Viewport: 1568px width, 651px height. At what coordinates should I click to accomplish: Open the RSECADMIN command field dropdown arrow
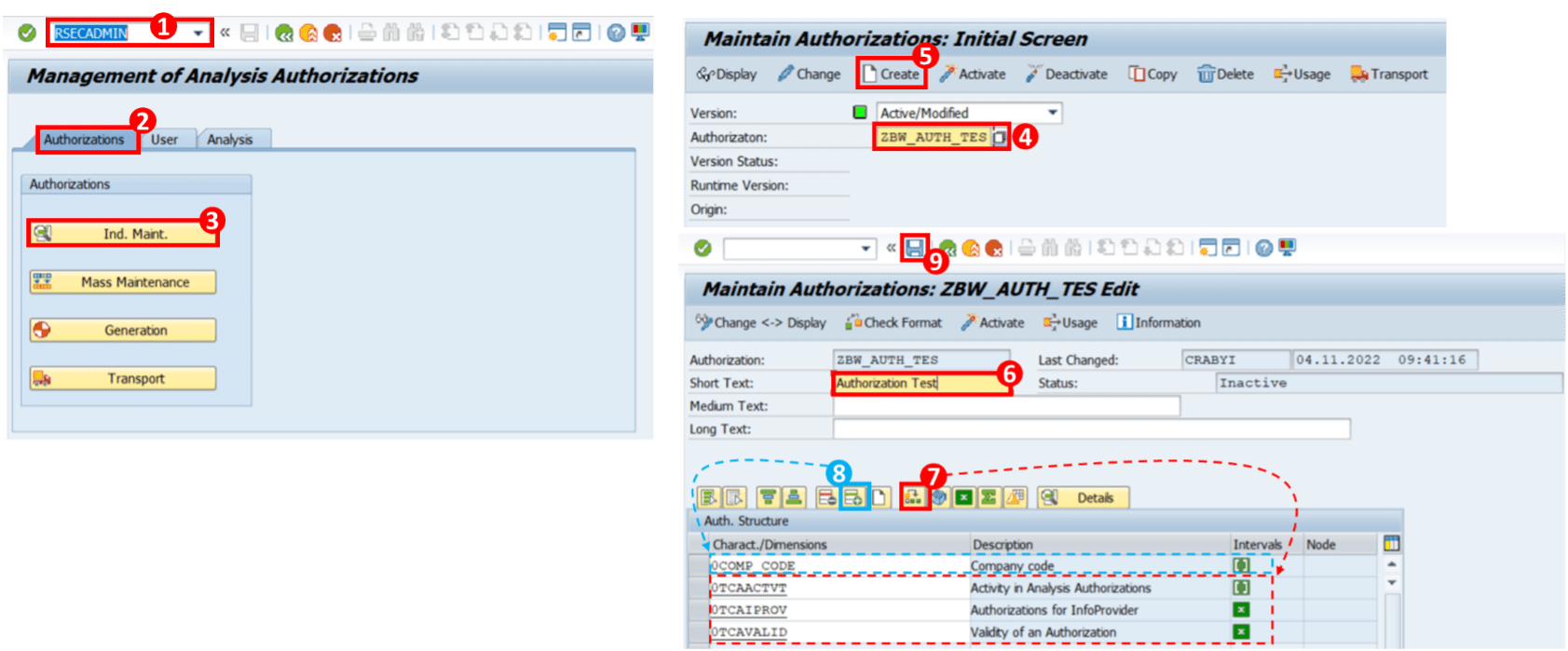pos(198,33)
